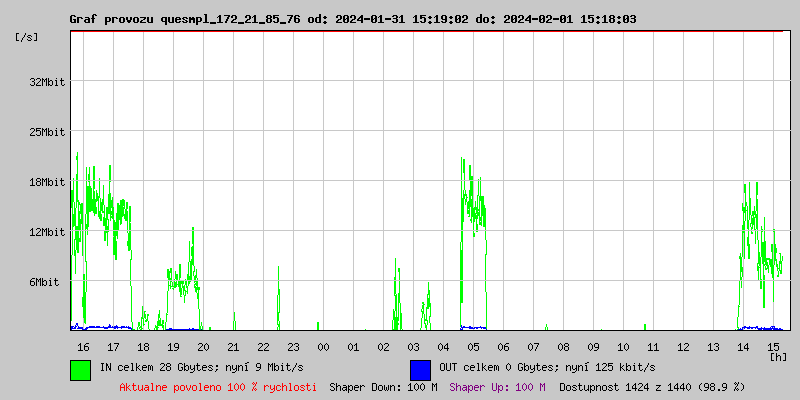800x400 pixels.
Task: Click the 'Dostupnost 1424 z 1440' text
Action: (652, 386)
